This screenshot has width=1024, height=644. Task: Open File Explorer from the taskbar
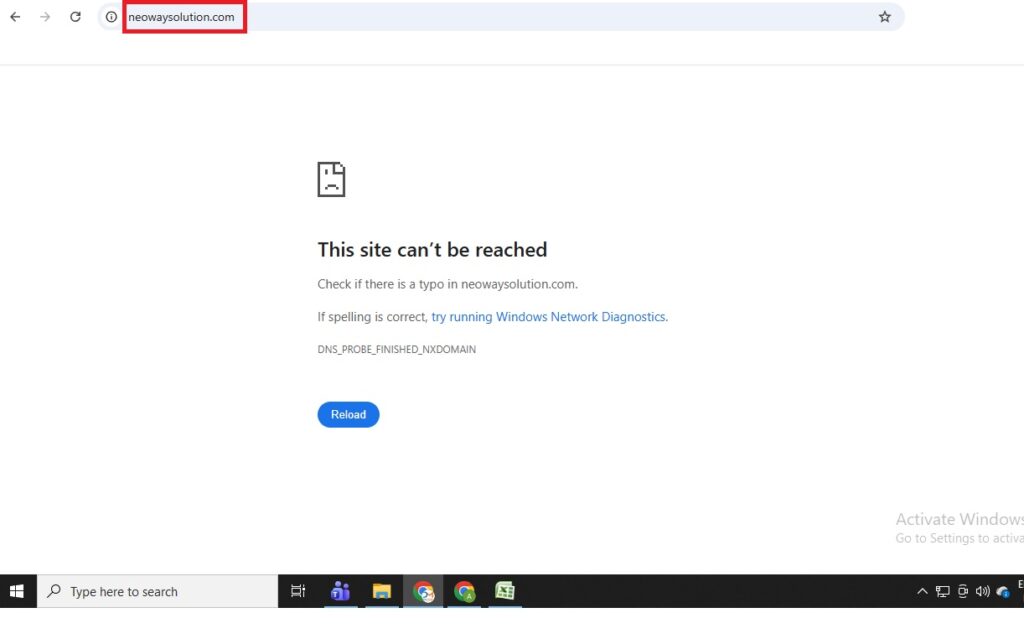coord(382,591)
